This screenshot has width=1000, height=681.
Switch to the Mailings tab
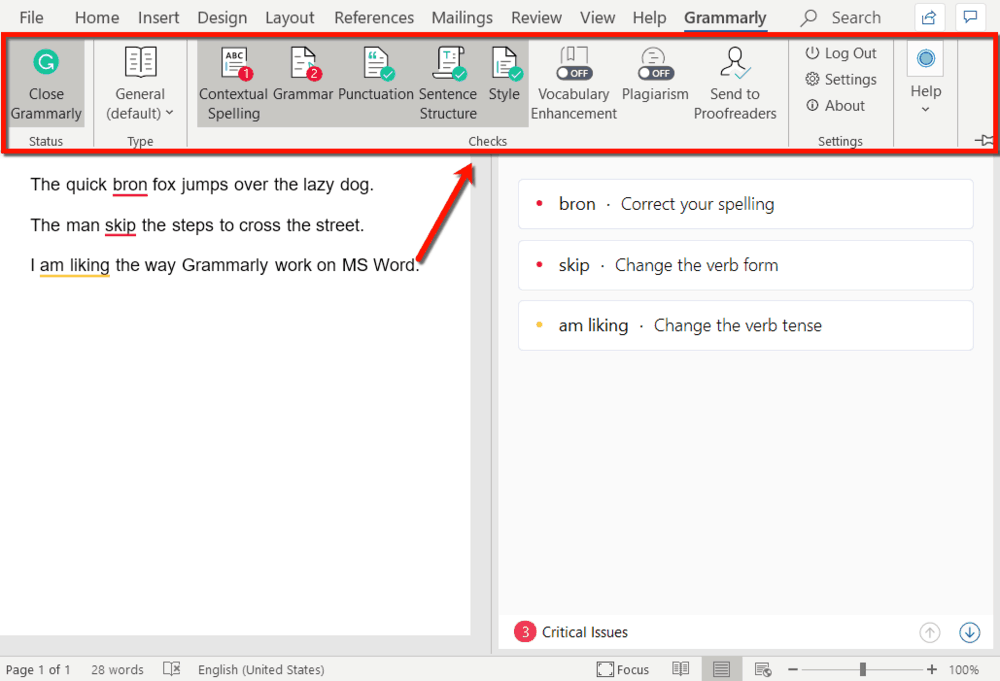point(462,18)
